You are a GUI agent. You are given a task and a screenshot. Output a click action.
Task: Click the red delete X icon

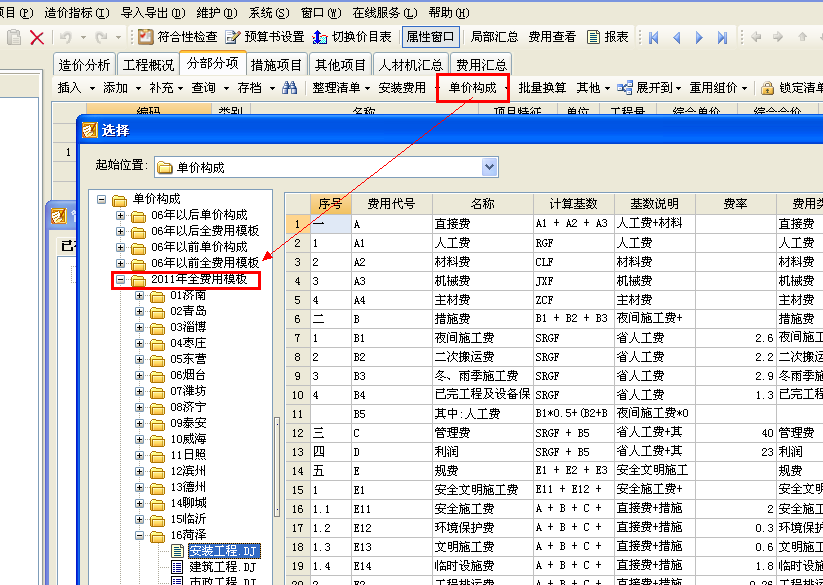pos(37,37)
